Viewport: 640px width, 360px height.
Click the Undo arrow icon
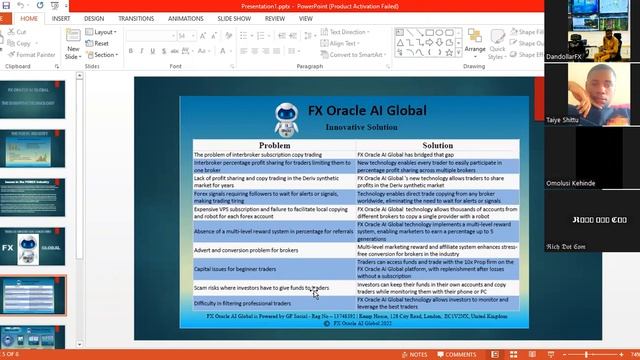[20, 6]
